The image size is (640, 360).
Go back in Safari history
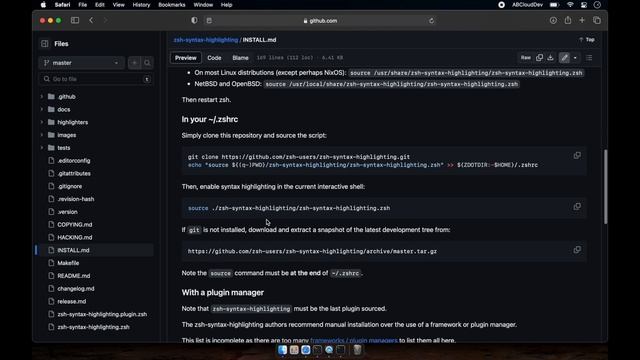[91, 20]
